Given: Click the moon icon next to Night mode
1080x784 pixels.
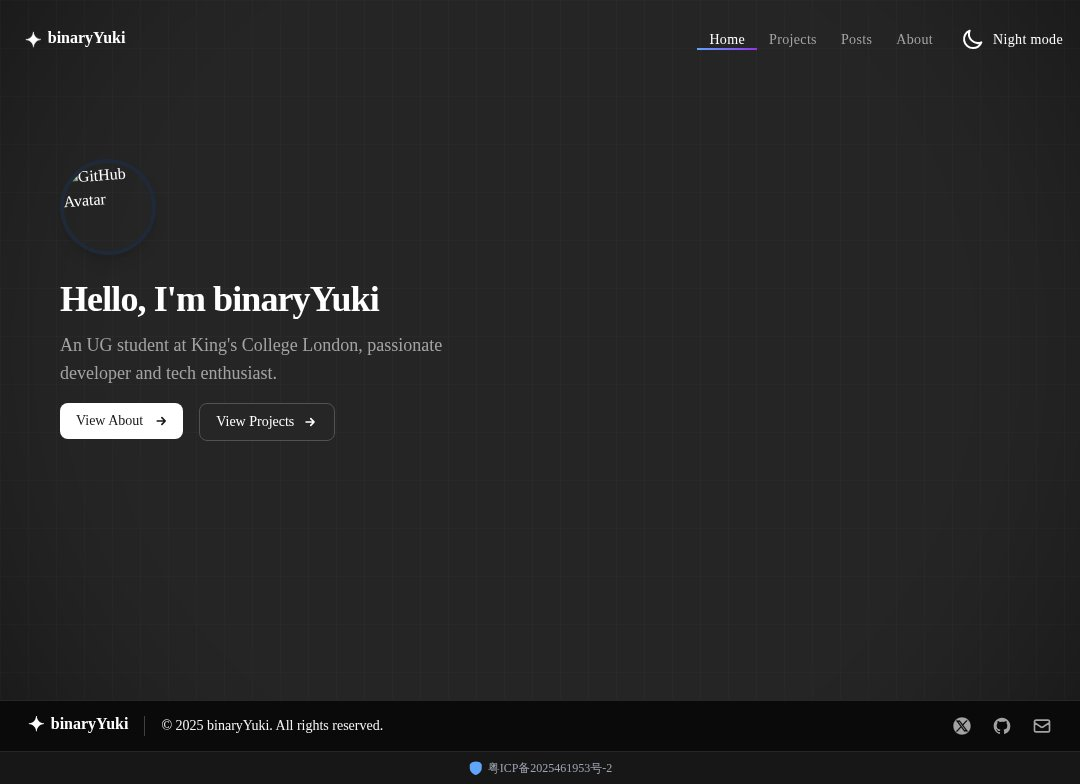Looking at the screenshot, I should (972, 39).
